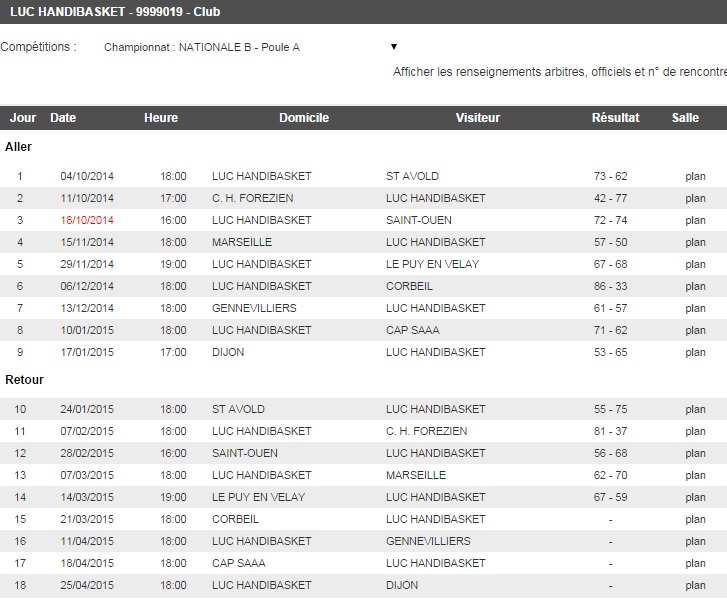Open plan link for 15/11/2014 match
This screenshot has width=727, height=599.
pos(695,242)
